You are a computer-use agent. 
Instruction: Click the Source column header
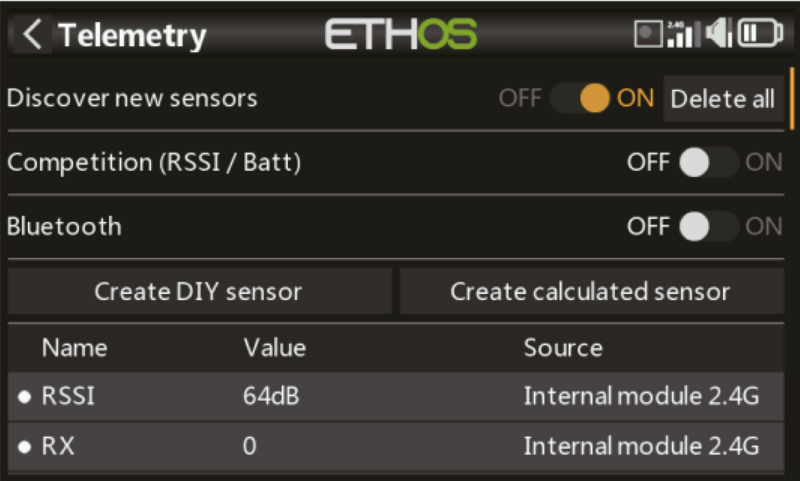pyautogui.click(x=563, y=348)
